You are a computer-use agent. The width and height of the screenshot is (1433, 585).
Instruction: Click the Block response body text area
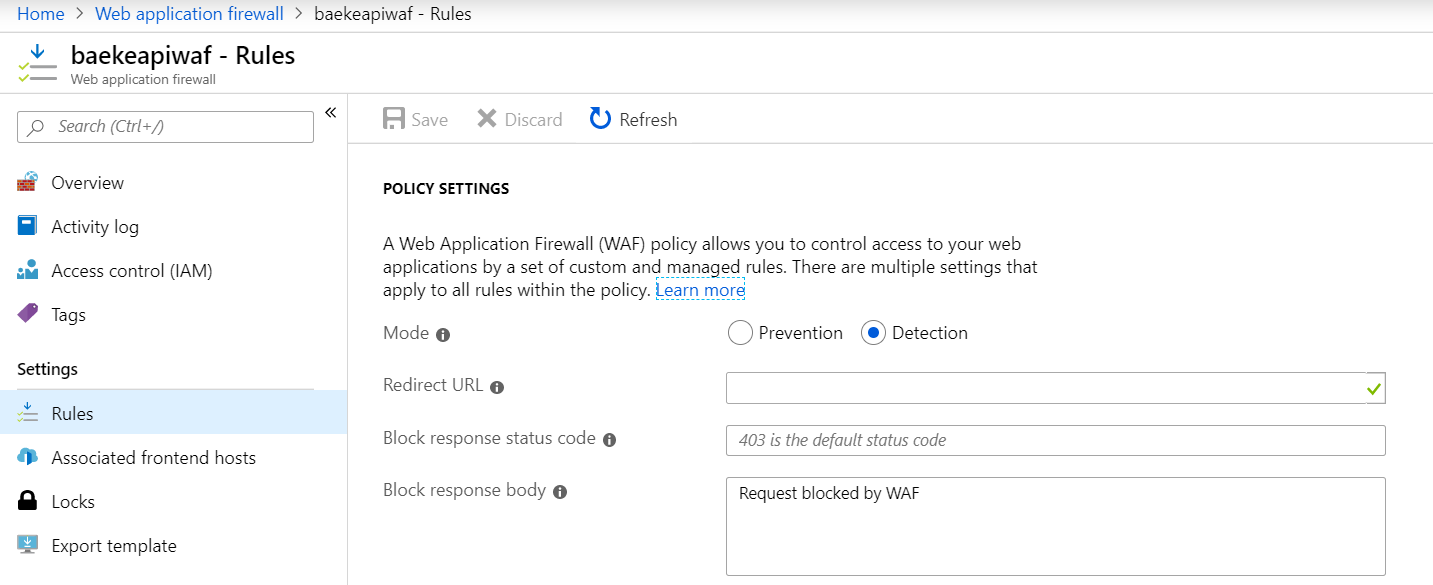coord(1055,526)
